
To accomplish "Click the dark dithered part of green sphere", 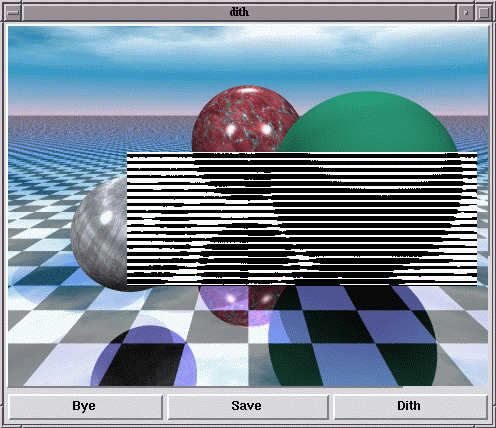I will point(367,217).
